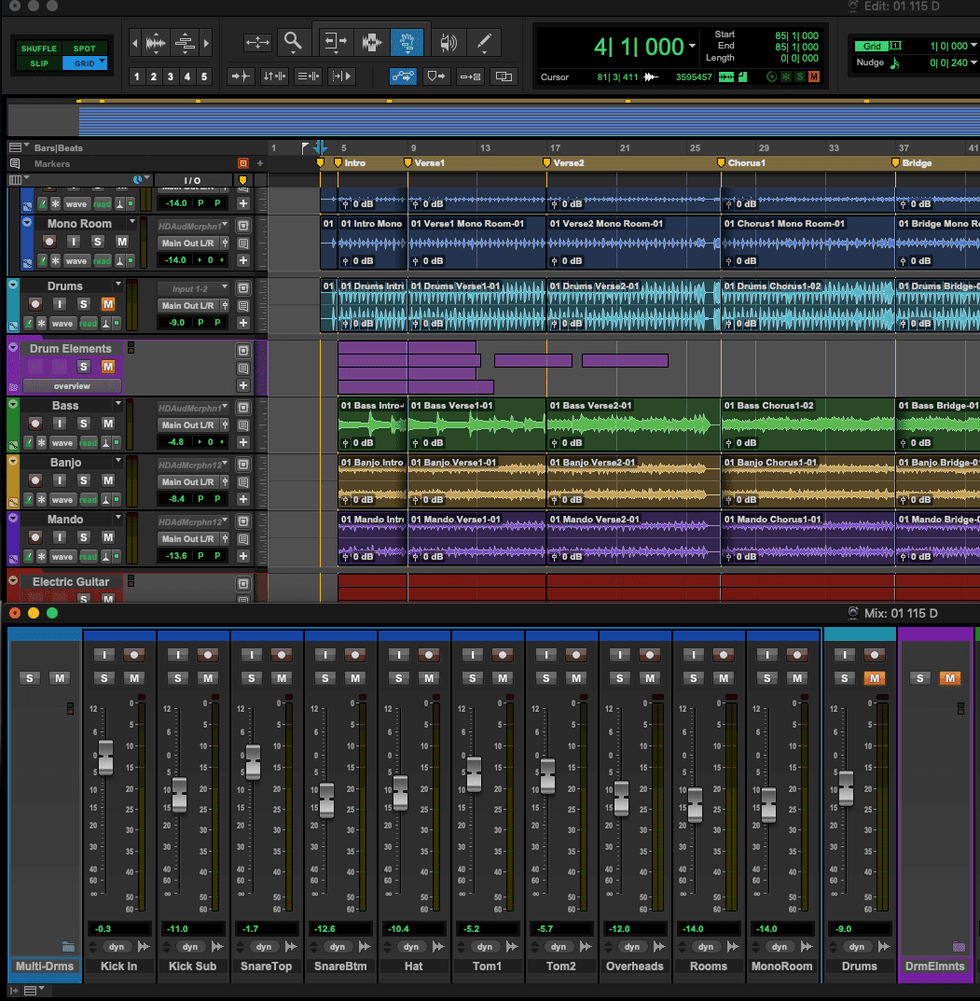Select Slip edit mode
Image resolution: width=980 pixels, height=1001 pixels.
coord(39,63)
